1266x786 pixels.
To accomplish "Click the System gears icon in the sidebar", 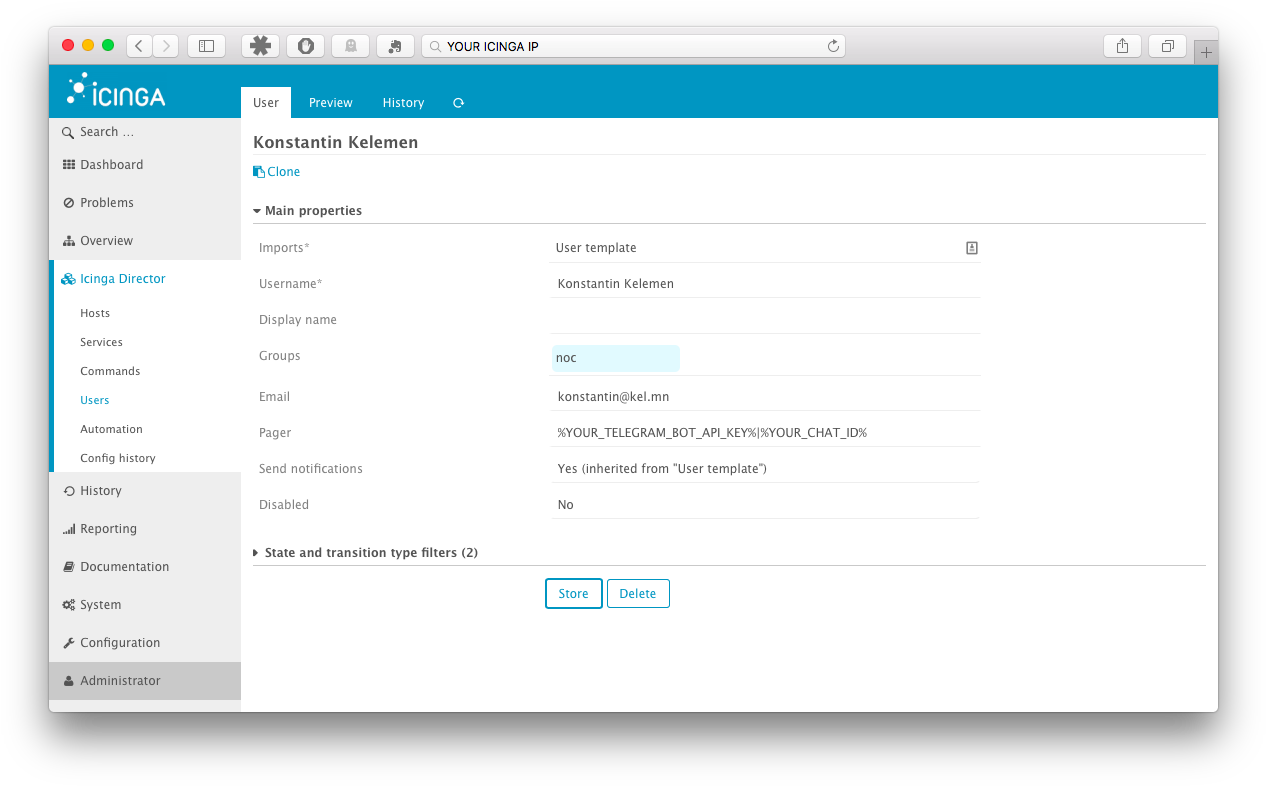I will tap(67, 604).
